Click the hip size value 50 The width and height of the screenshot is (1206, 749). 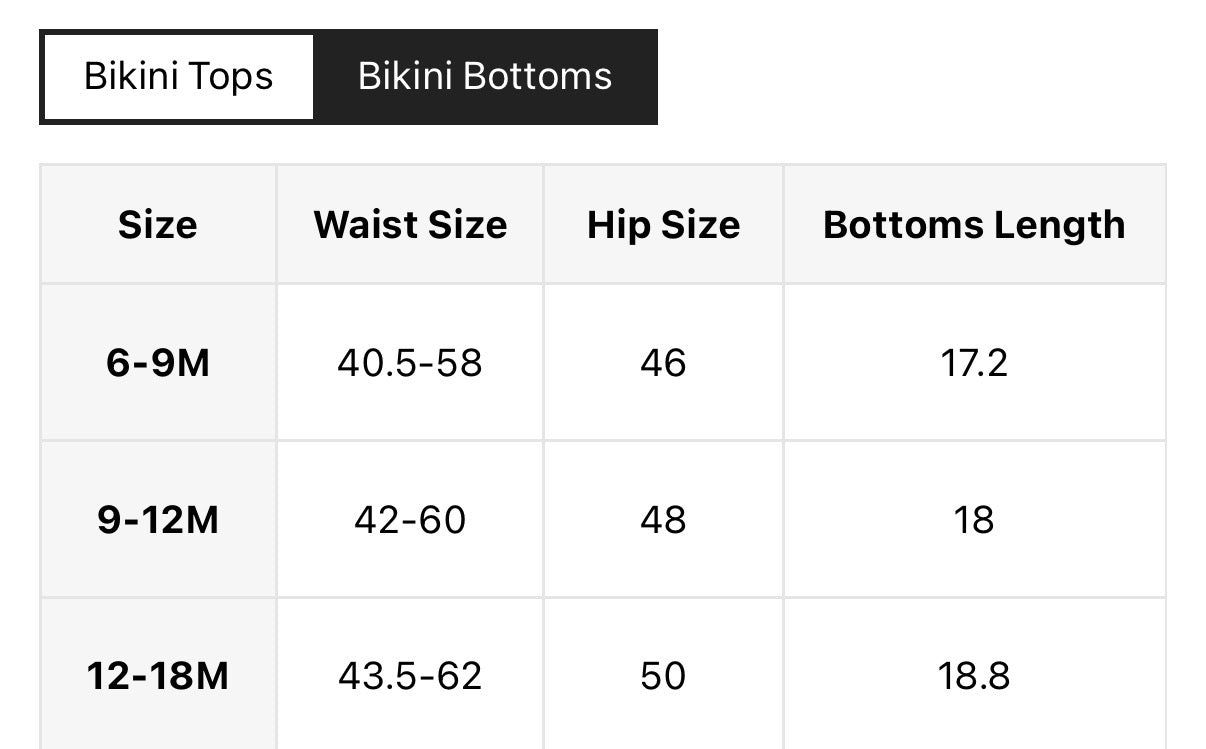tap(663, 677)
